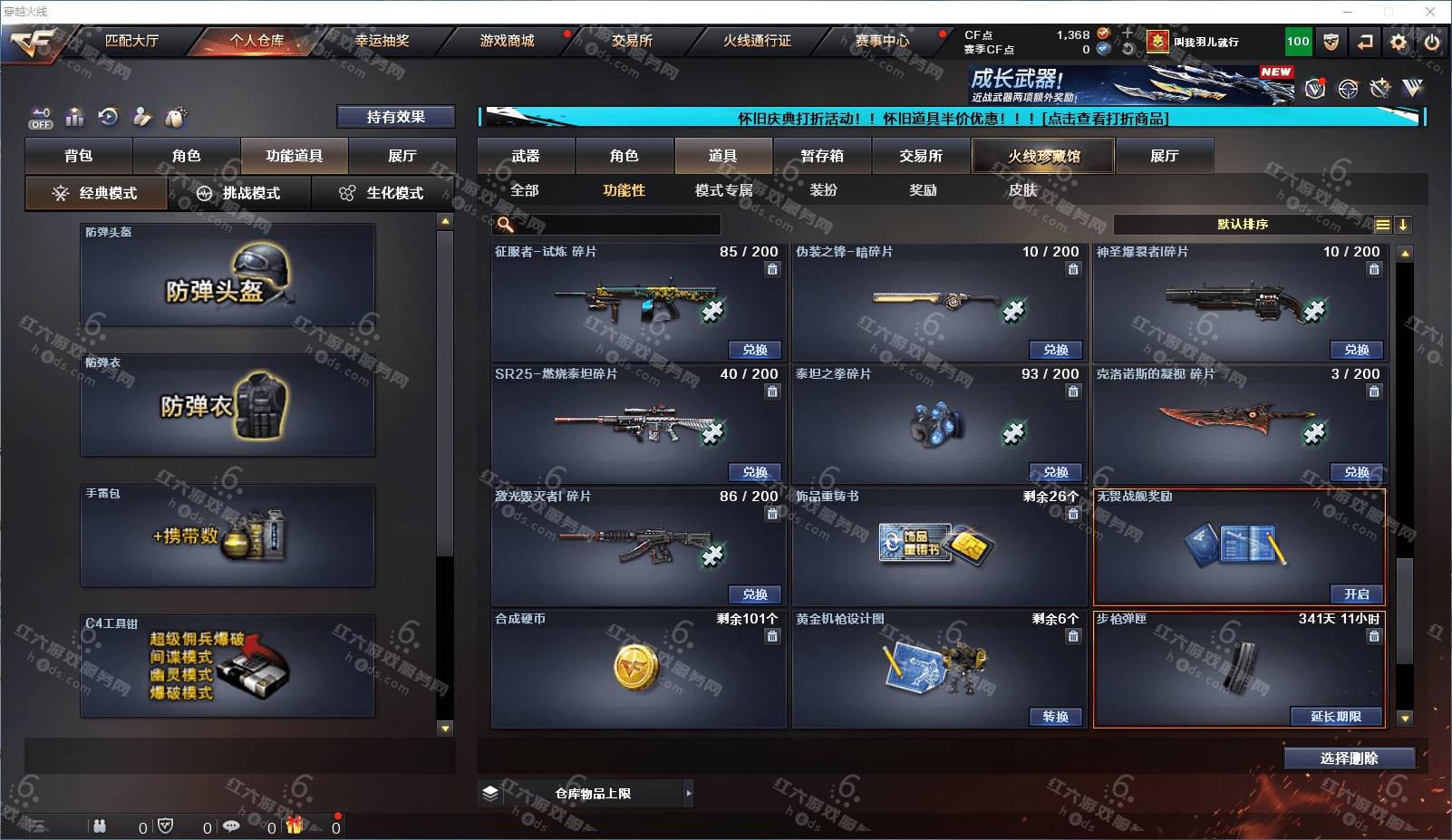Open the ranking podium icon

75,117
